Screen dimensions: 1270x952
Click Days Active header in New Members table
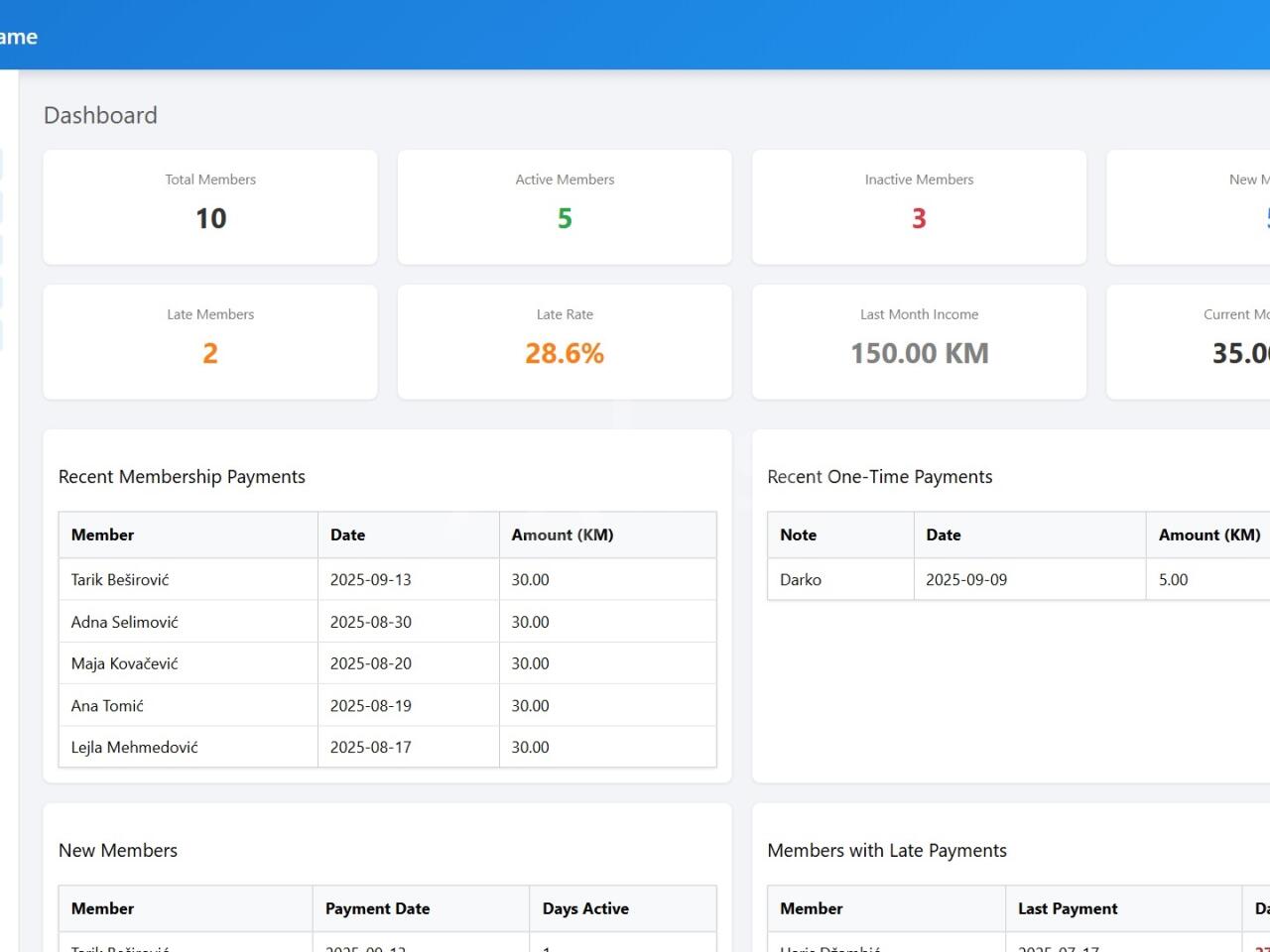tap(585, 908)
